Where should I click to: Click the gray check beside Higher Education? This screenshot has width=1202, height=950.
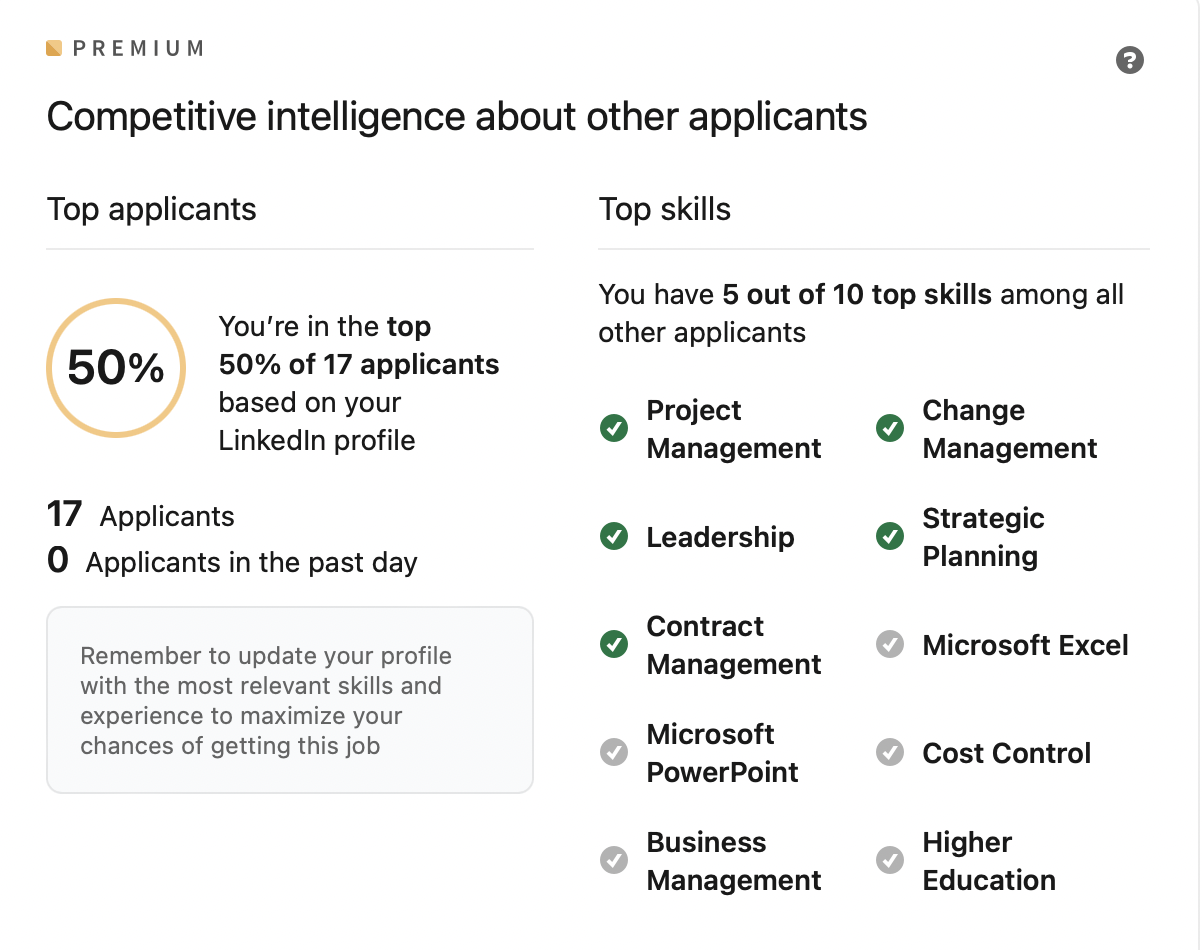(889, 860)
